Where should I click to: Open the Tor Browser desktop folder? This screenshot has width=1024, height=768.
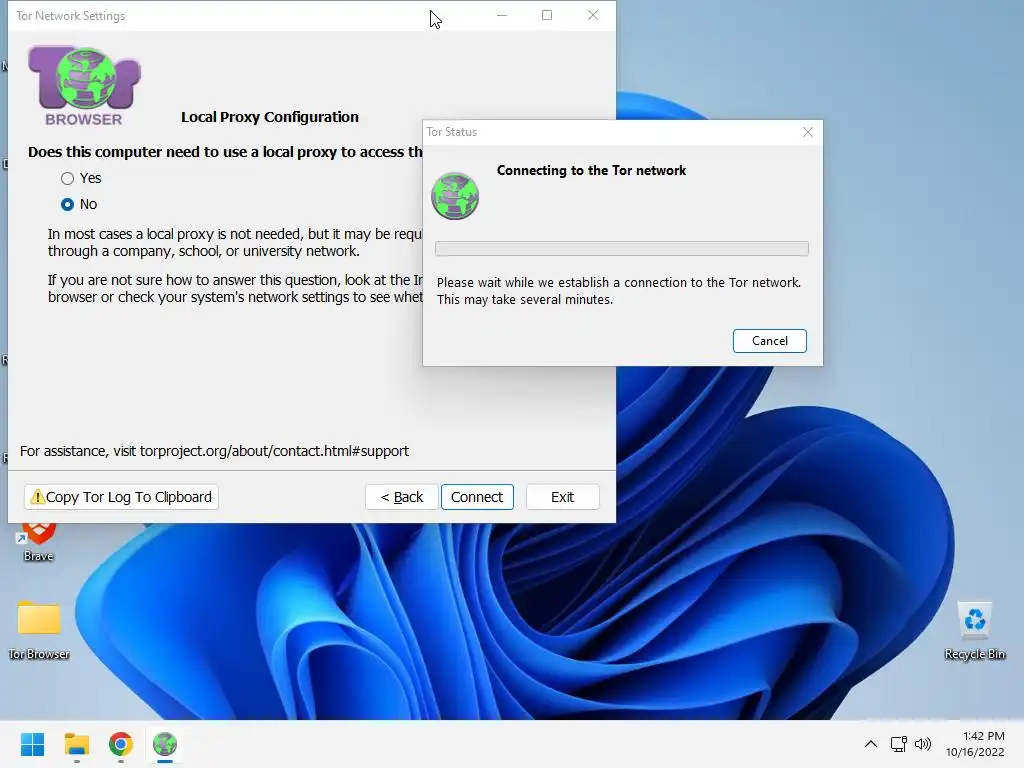[39, 630]
